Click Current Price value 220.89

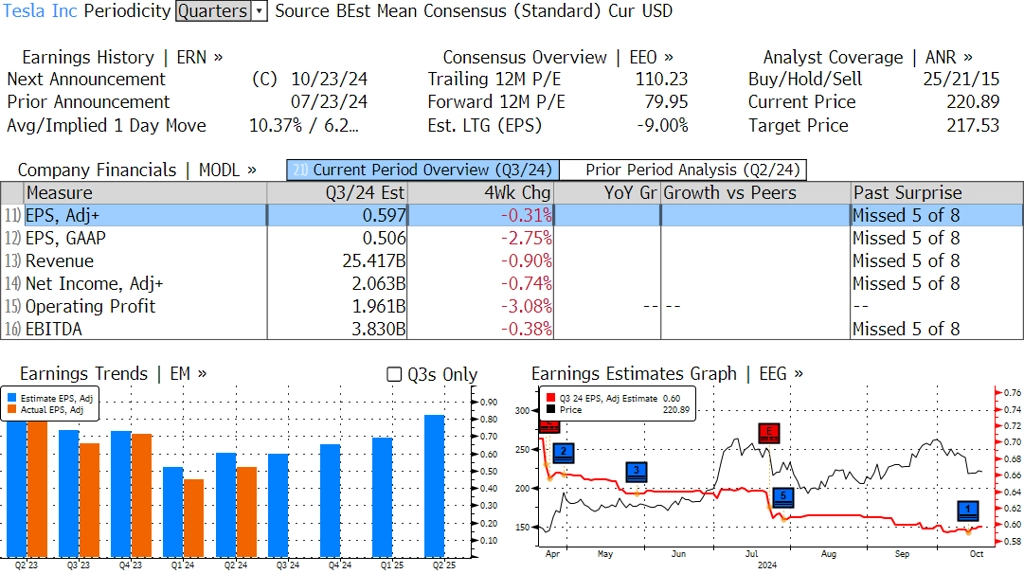(x=973, y=102)
